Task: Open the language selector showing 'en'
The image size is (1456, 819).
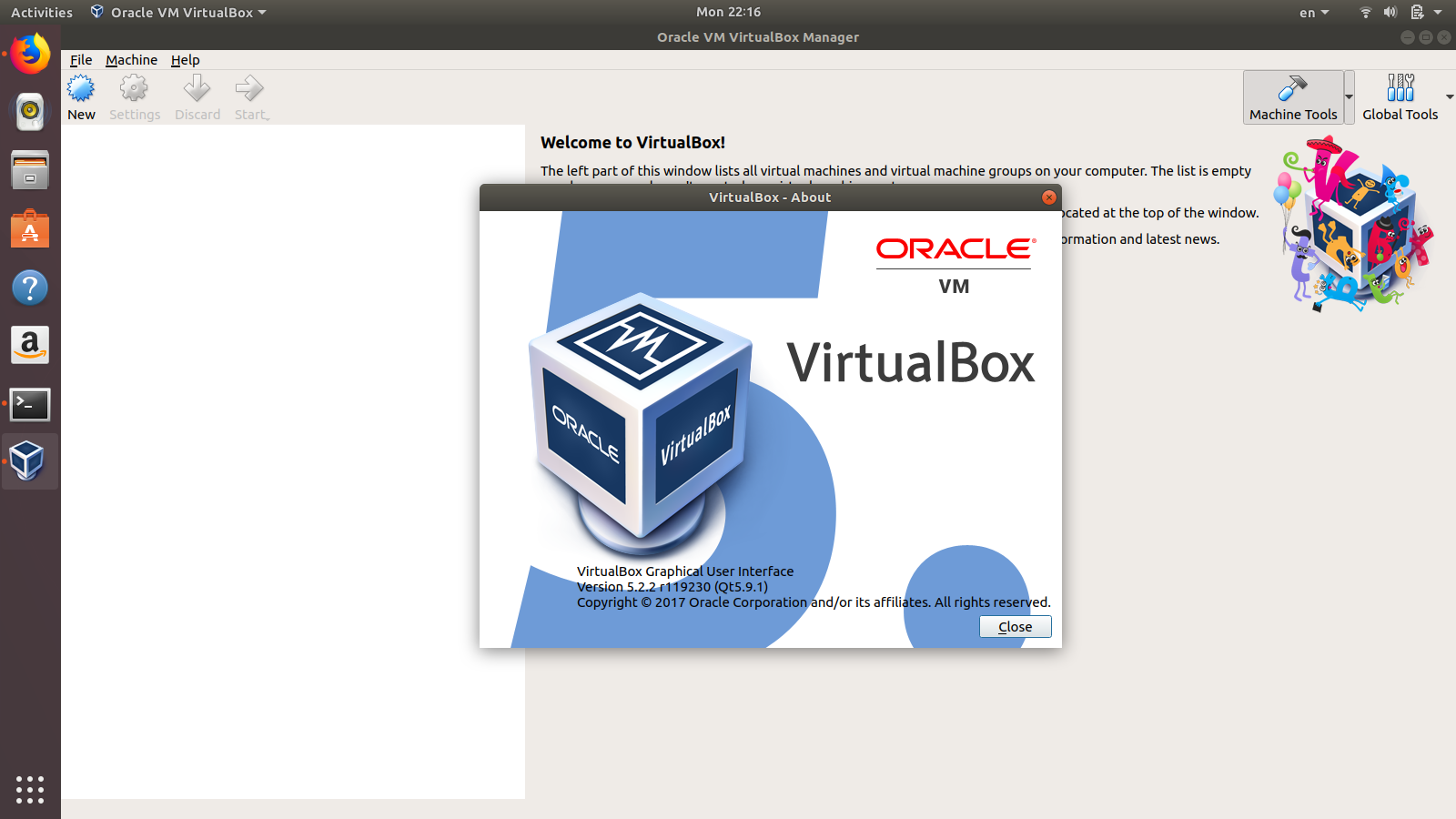Action: tap(1313, 12)
